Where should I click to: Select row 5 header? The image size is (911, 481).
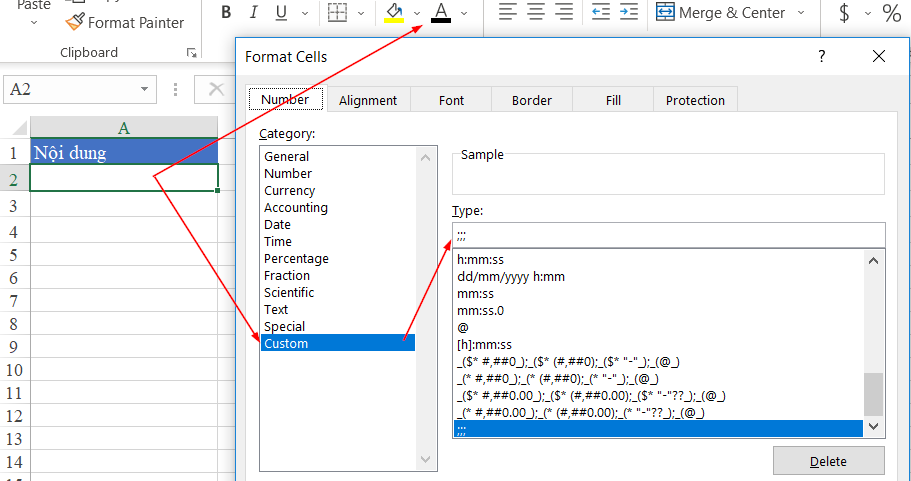click(14, 255)
